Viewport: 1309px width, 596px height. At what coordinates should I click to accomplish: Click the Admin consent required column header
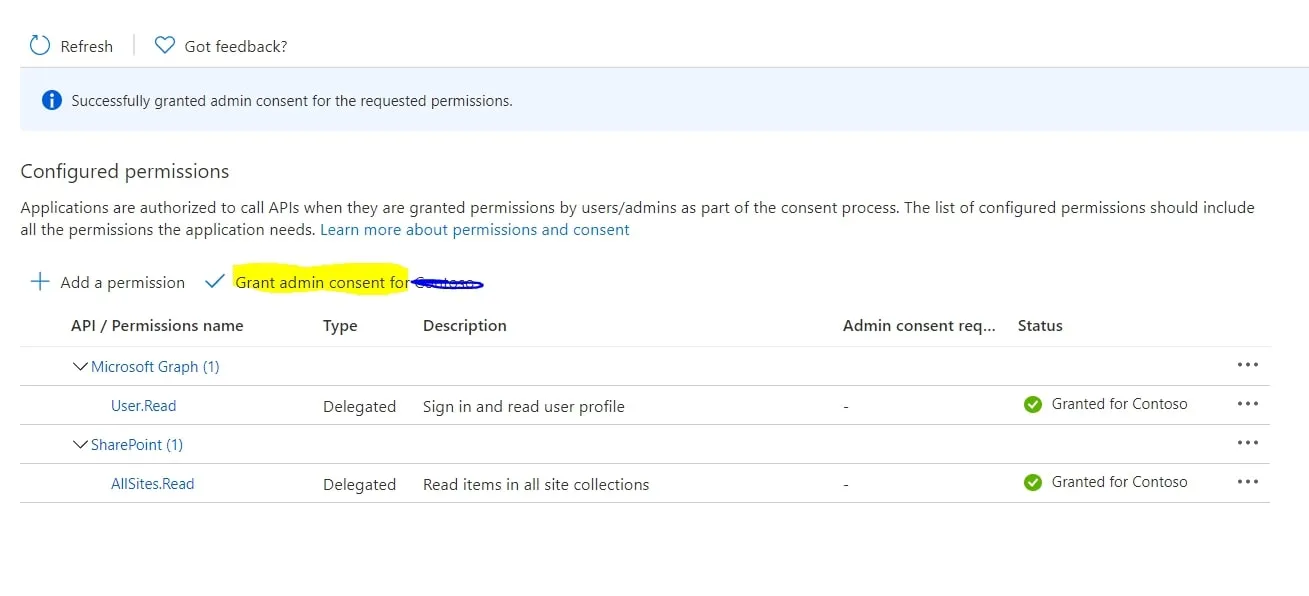(918, 325)
